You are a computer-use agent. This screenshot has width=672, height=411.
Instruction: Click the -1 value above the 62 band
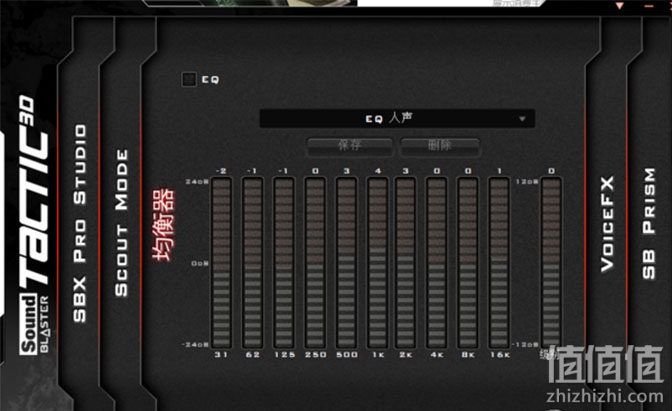(x=252, y=171)
